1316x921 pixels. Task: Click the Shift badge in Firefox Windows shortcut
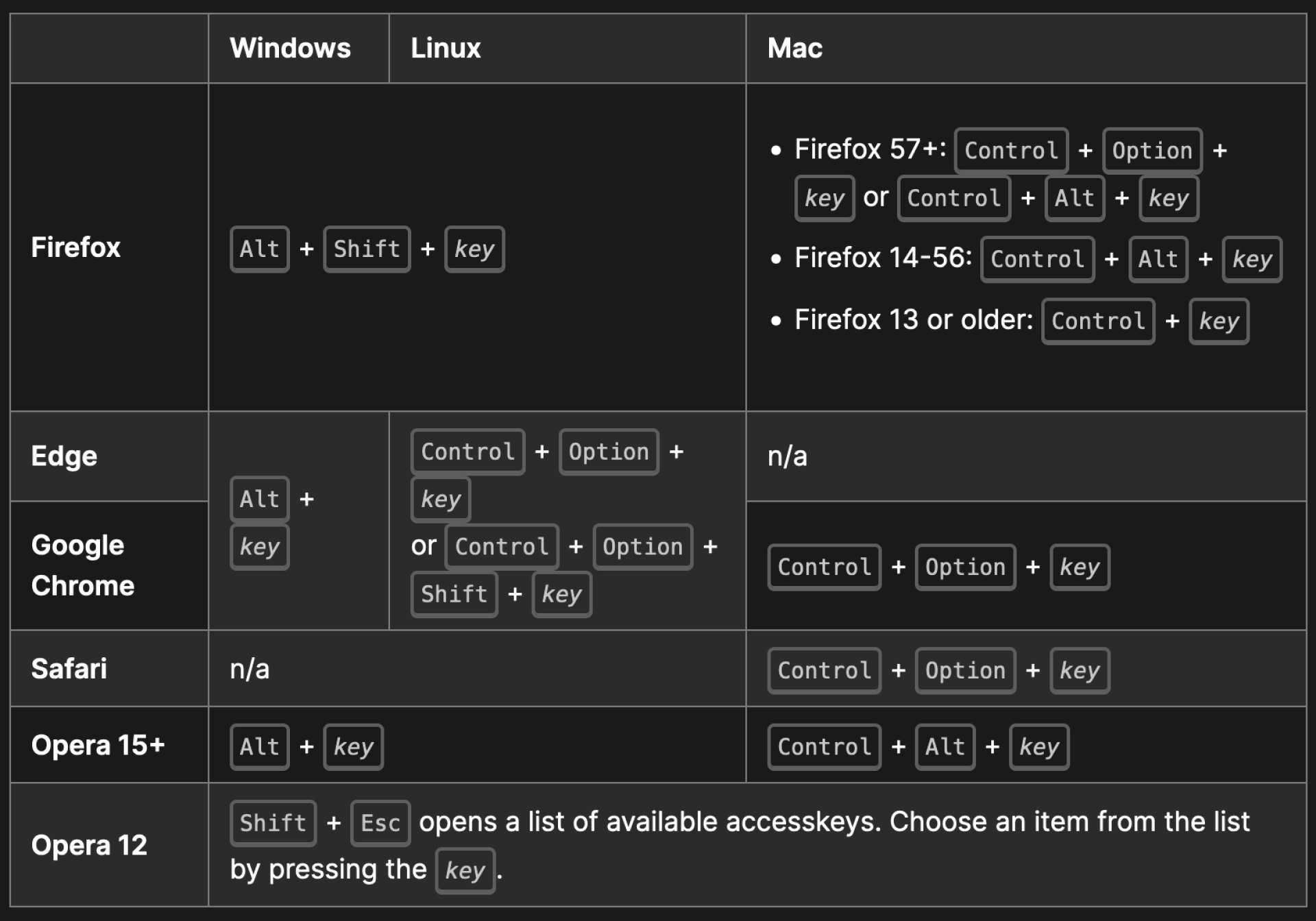pos(366,249)
